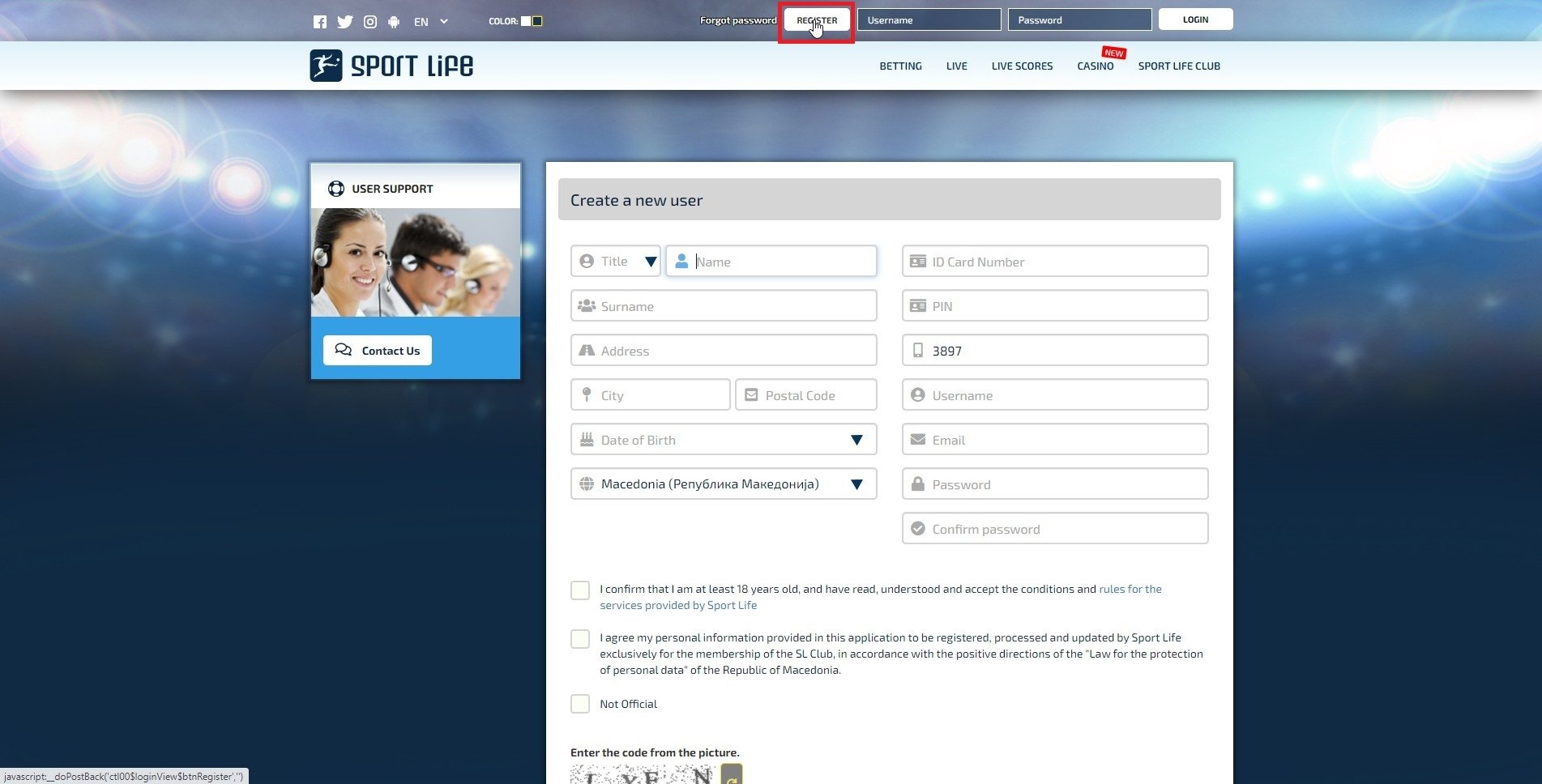Click the ID Card Number field
The height and width of the screenshot is (784, 1542).
click(x=1055, y=262)
